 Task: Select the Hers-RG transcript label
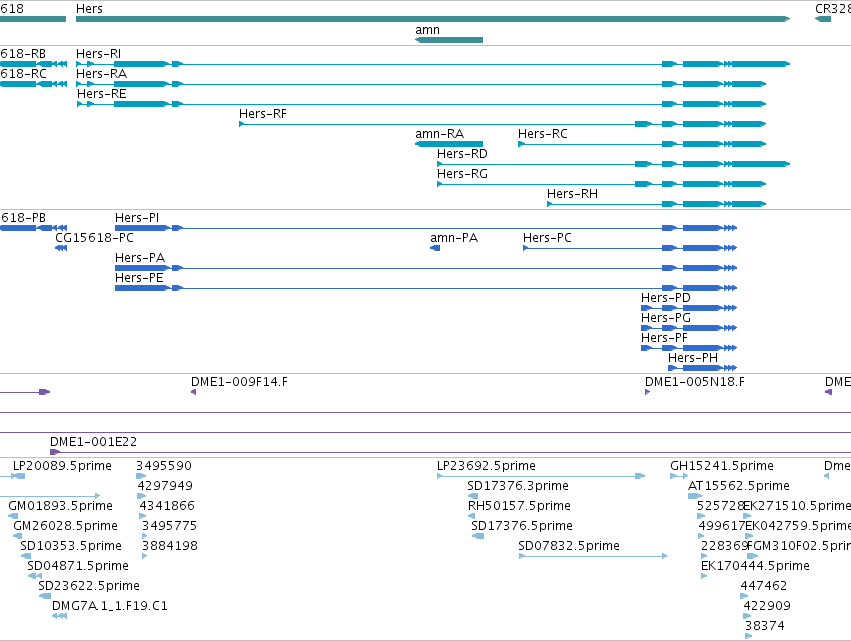point(462,174)
